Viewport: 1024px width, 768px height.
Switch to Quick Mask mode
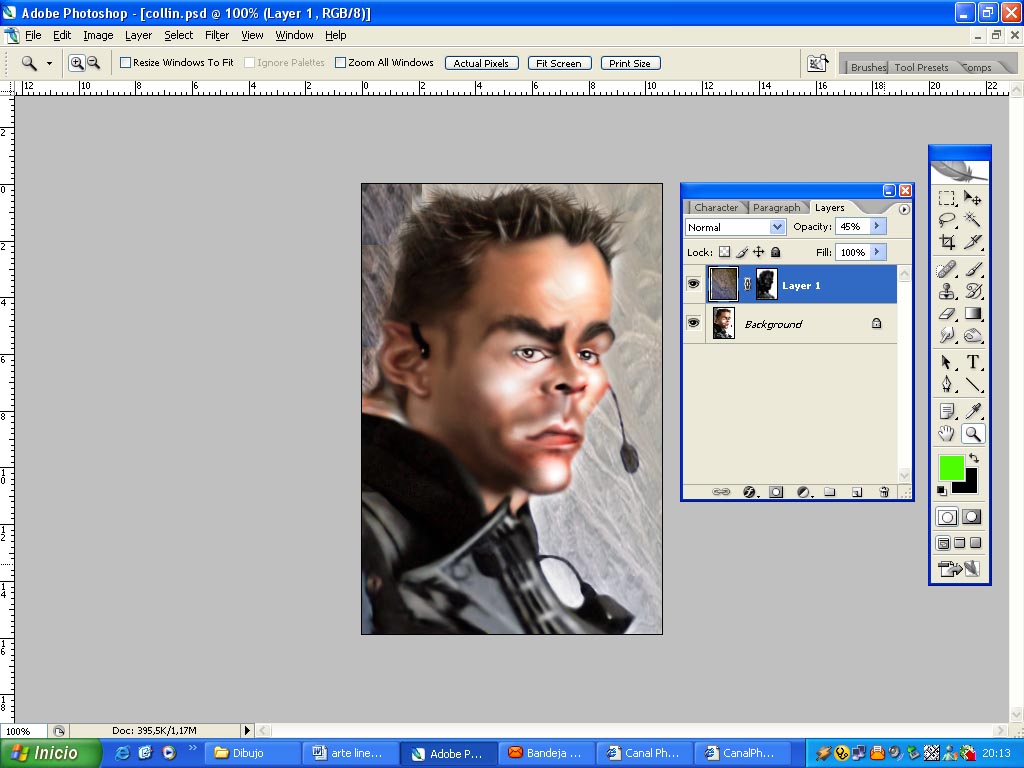pyautogui.click(x=971, y=517)
